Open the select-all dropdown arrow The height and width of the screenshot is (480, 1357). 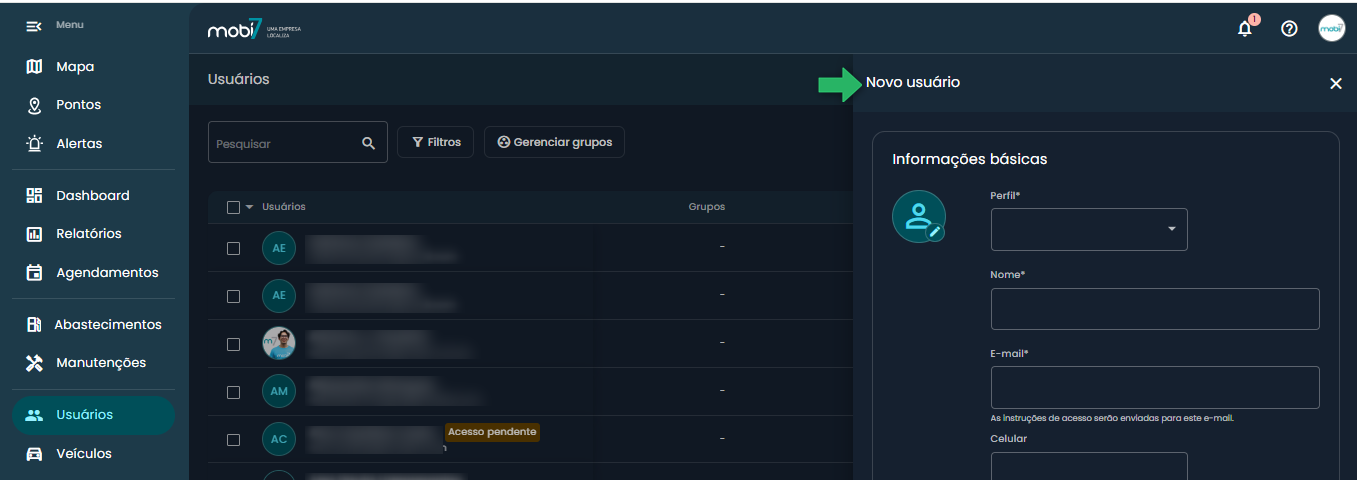click(249, 207)
